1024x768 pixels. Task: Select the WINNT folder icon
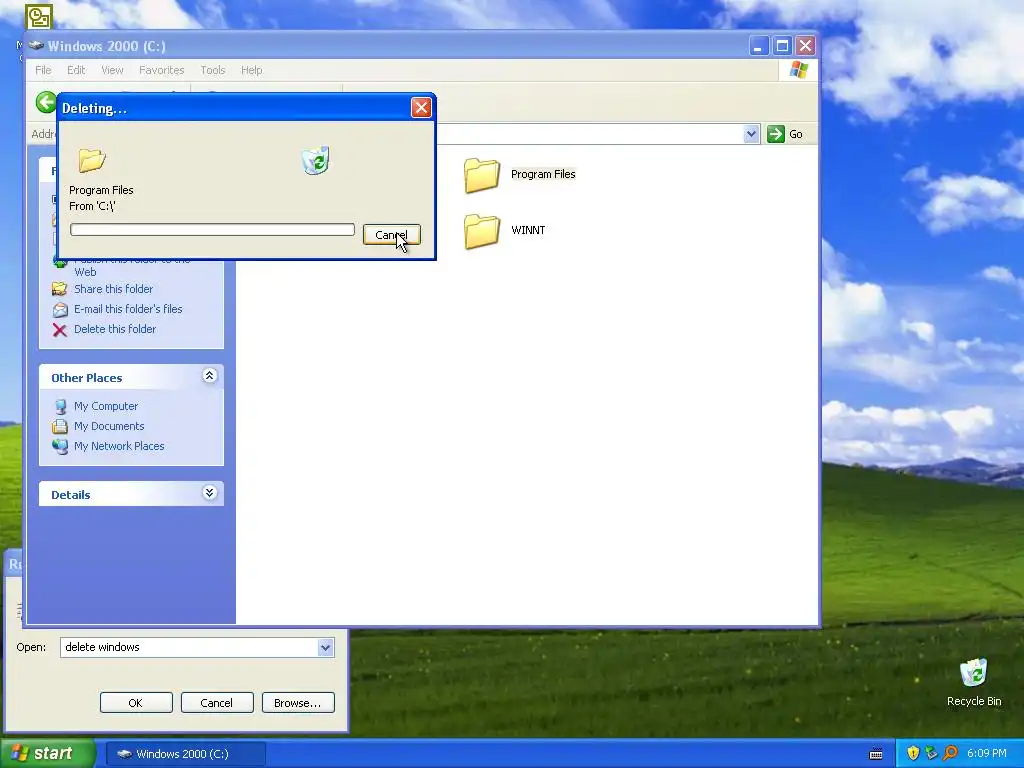click(x=482, y=231)
